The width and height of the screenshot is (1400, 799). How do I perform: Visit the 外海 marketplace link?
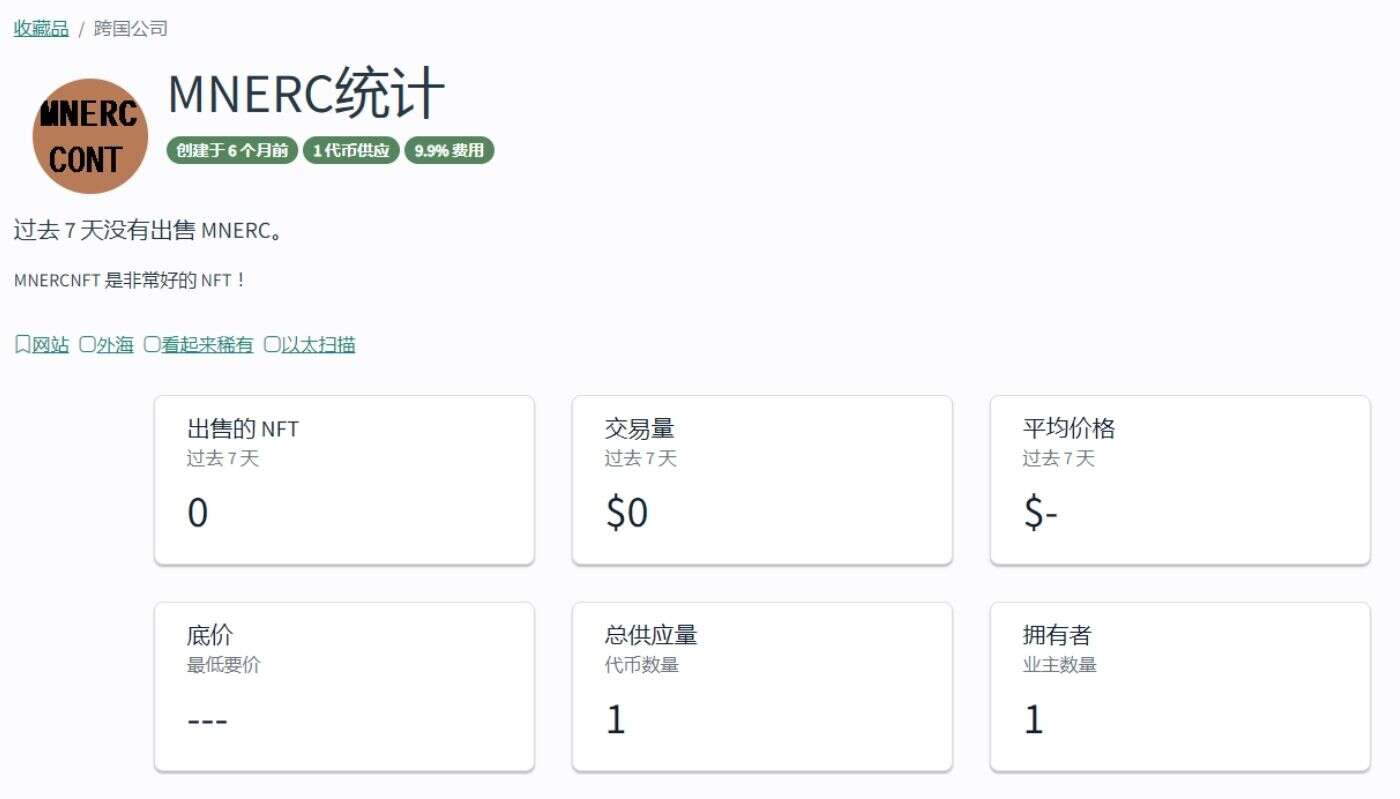[115, 344]
